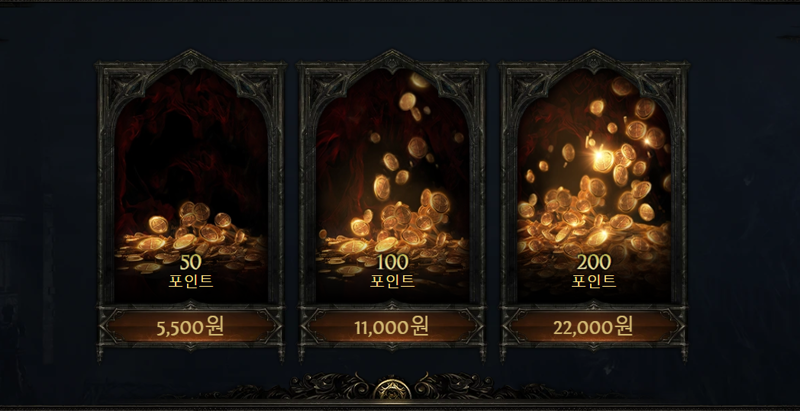Click the small coin pile on 50-point card

point(190,236)
